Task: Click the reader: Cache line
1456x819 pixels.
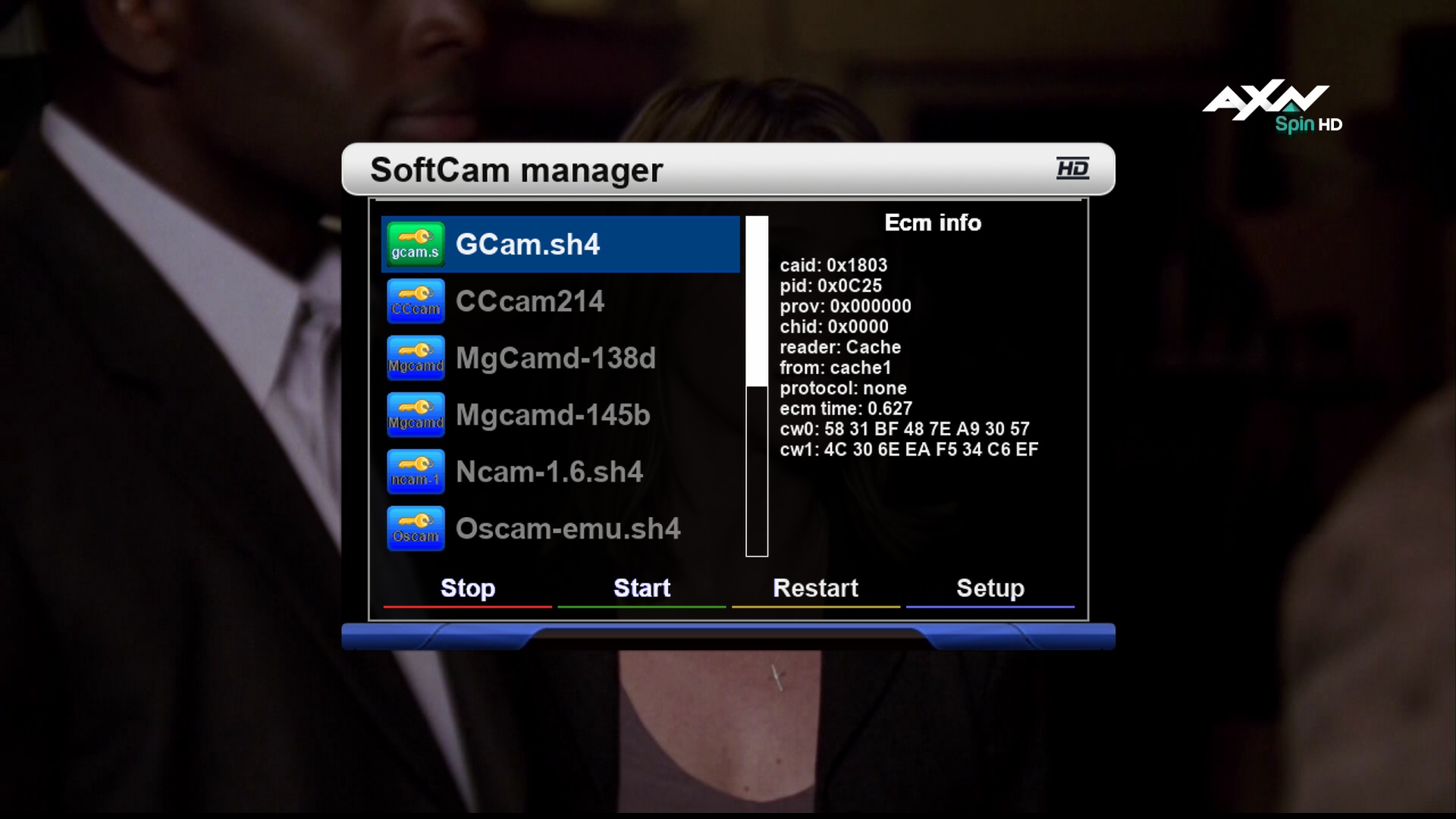Action: coord(840,347)
